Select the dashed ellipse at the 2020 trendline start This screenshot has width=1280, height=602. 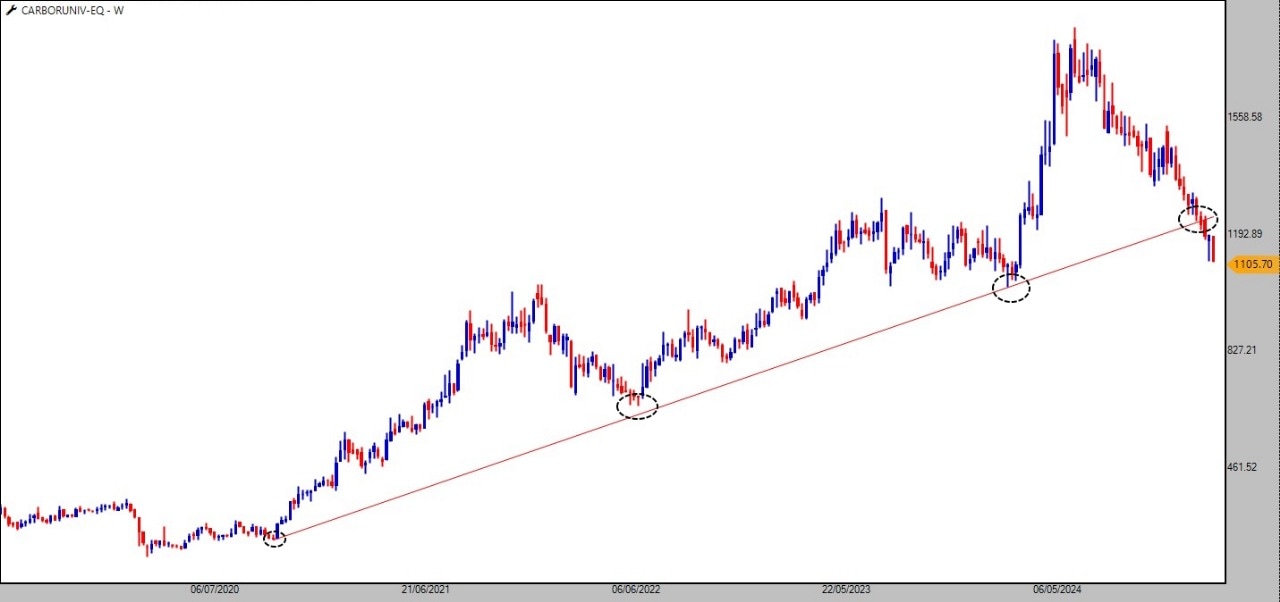pyautogui.click(x=275, y=539)
